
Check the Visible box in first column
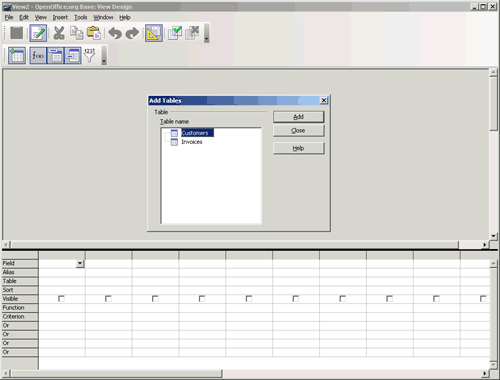pyautogui.click(x=61, y=299)
